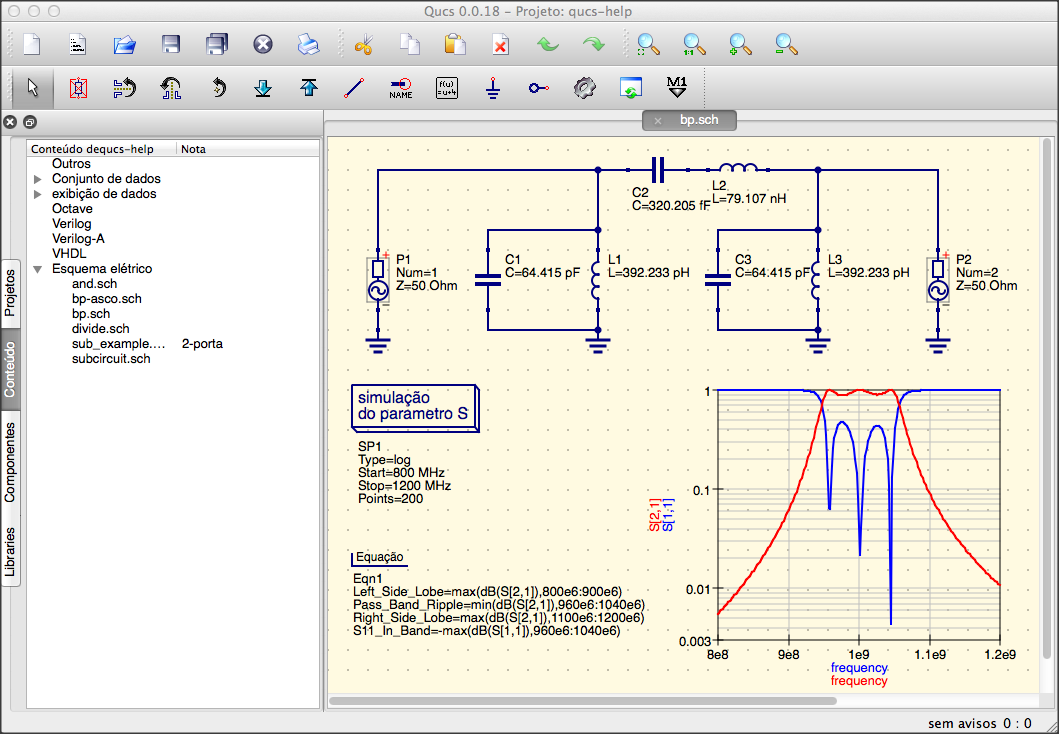Insert a port symbol
The image size is (1059, 734).
pyautogui.click(x=538, y=88)
